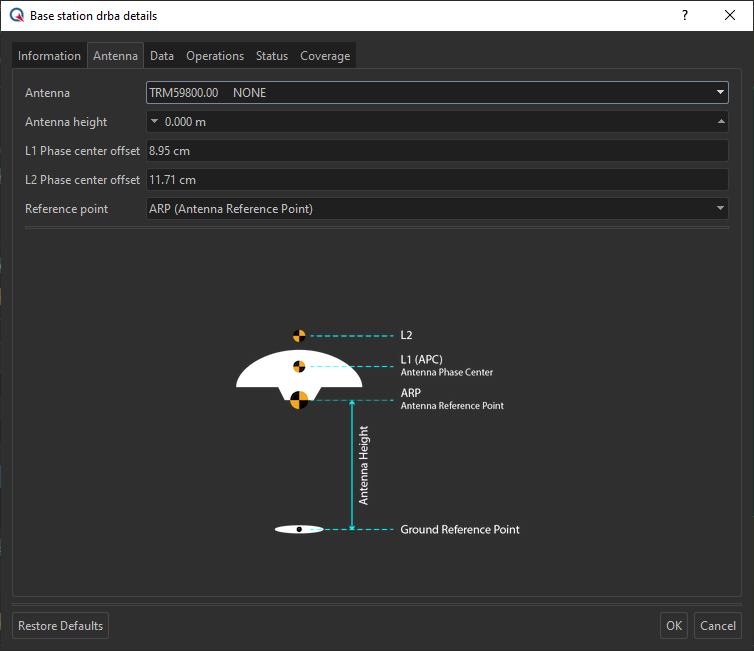Click the L2 Phase center offset field
754x651 pixels.
pyautogui.click(x=436, y=180)
